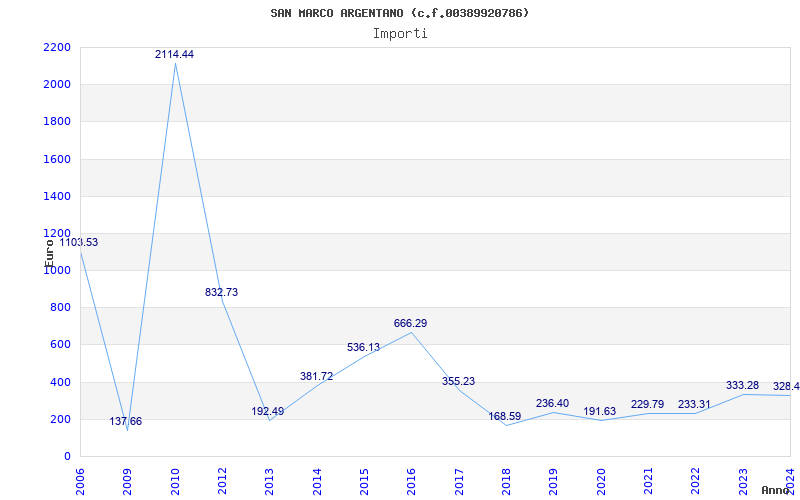Viewport: 800px width, 500px height.
Task: Click the 236.40 data label
Action: coord(552,404)
